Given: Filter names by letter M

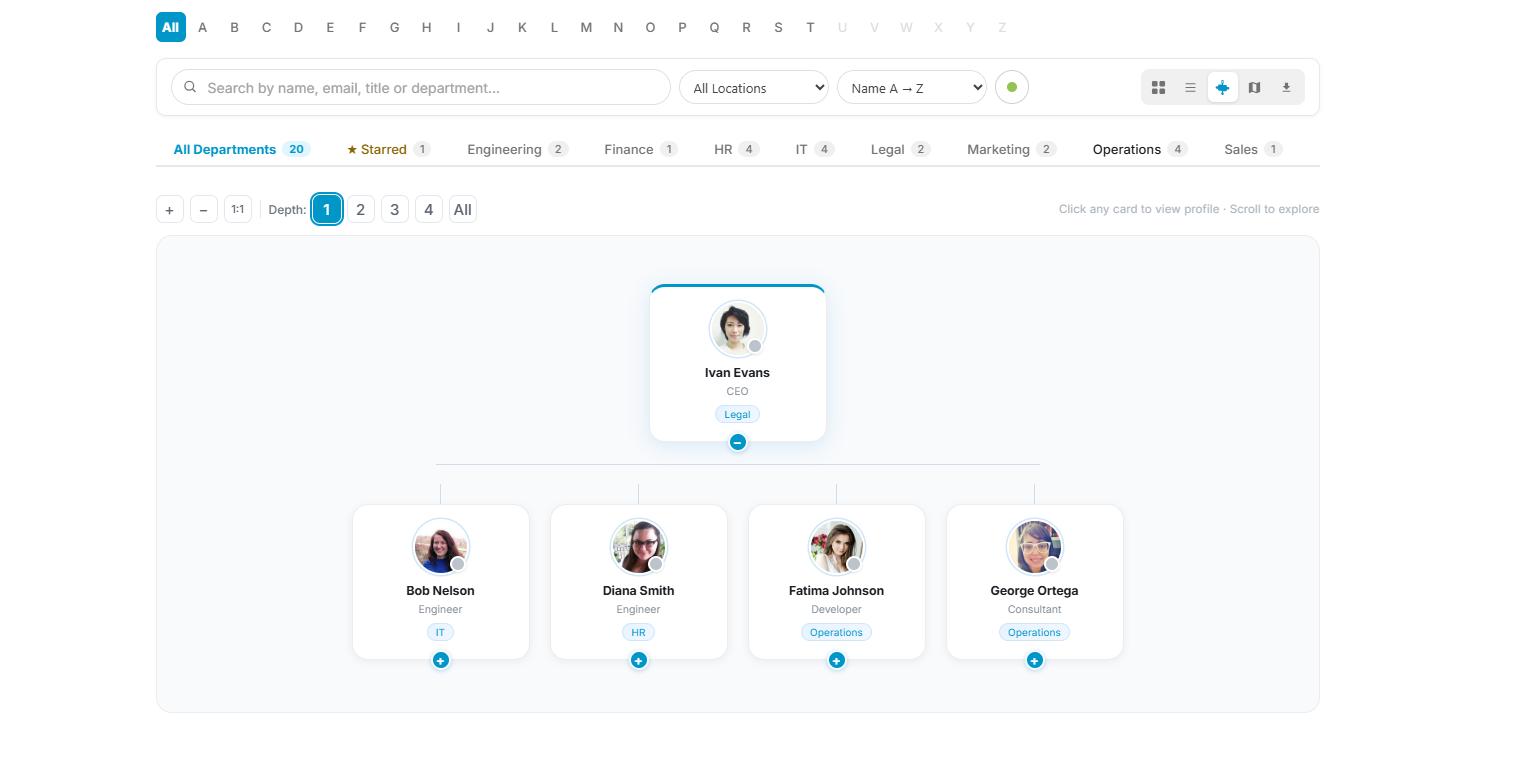Looking at the screenshot, I should [x=586, y=27].
